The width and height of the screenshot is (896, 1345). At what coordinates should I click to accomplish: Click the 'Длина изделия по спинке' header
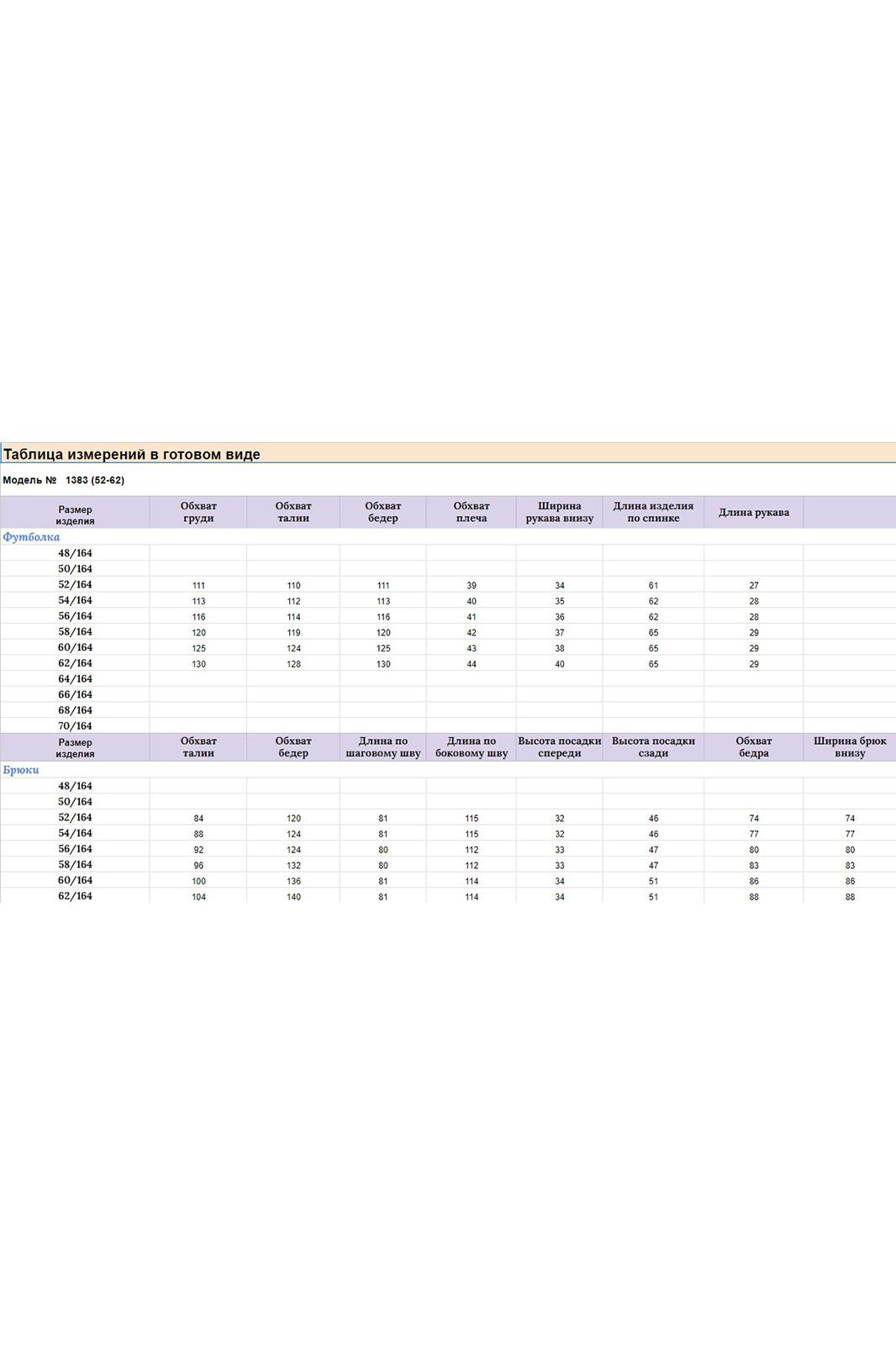(653, 512)
